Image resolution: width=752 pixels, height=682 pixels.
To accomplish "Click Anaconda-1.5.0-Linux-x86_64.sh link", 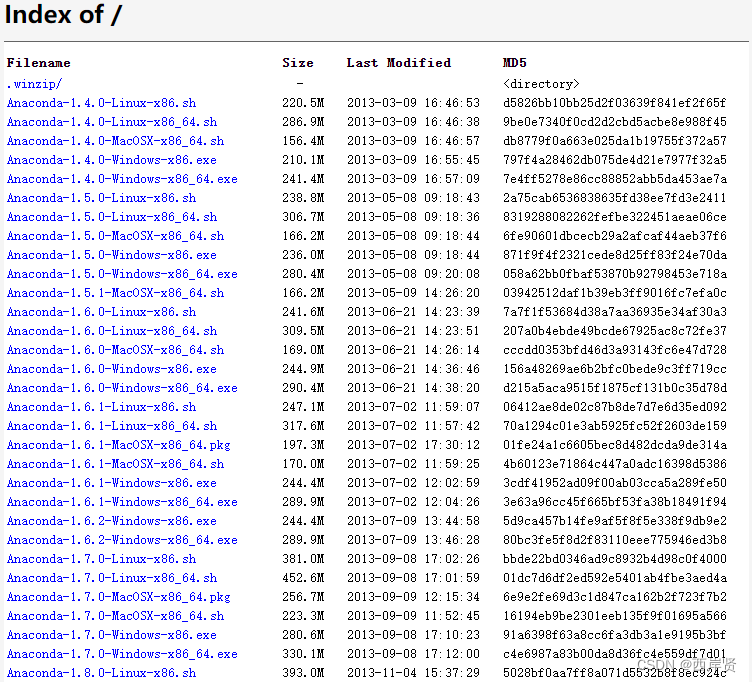I will 112,217.
